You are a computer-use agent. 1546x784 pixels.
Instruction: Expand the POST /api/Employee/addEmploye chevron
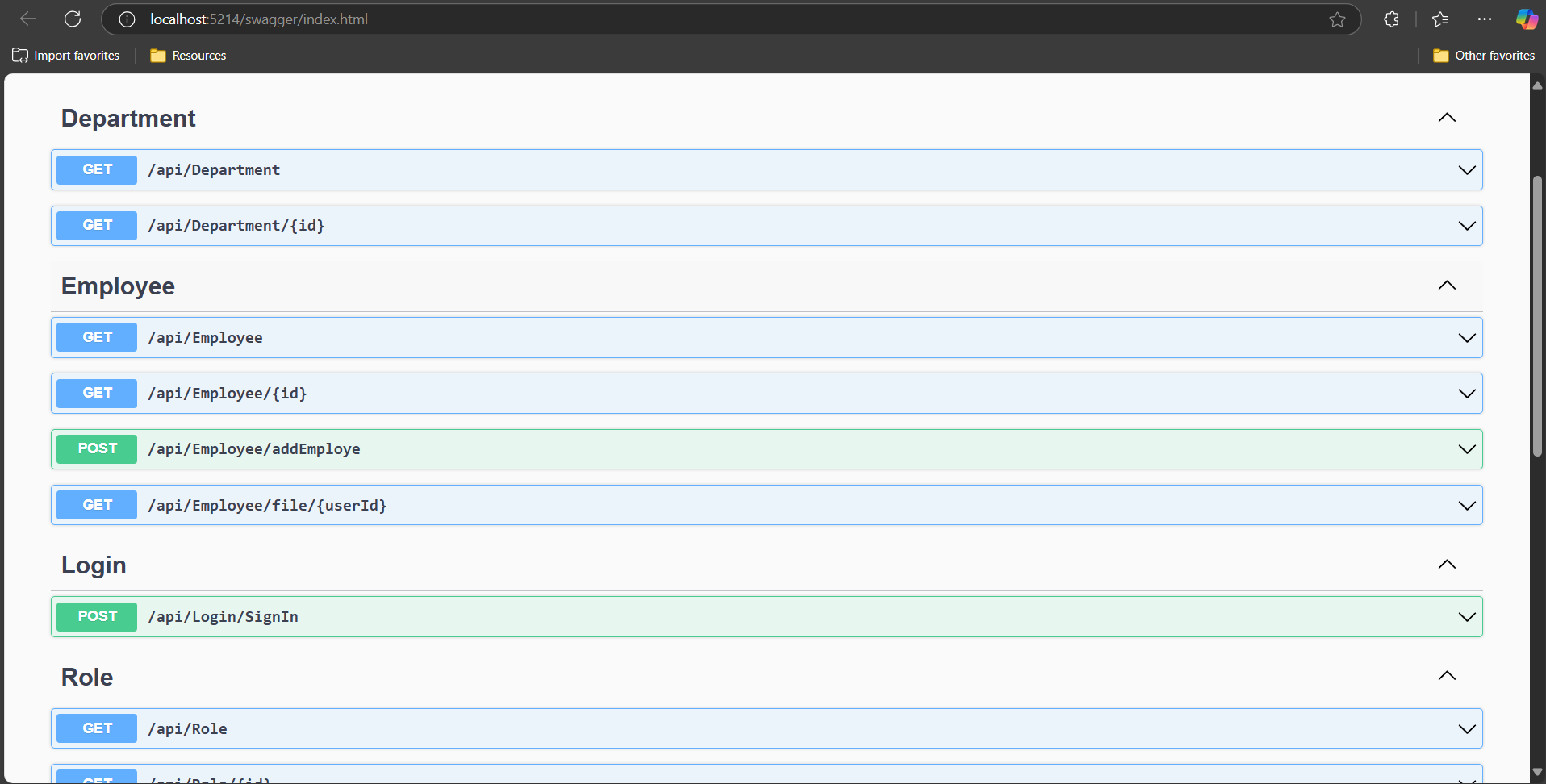(x=1467, y=449)
